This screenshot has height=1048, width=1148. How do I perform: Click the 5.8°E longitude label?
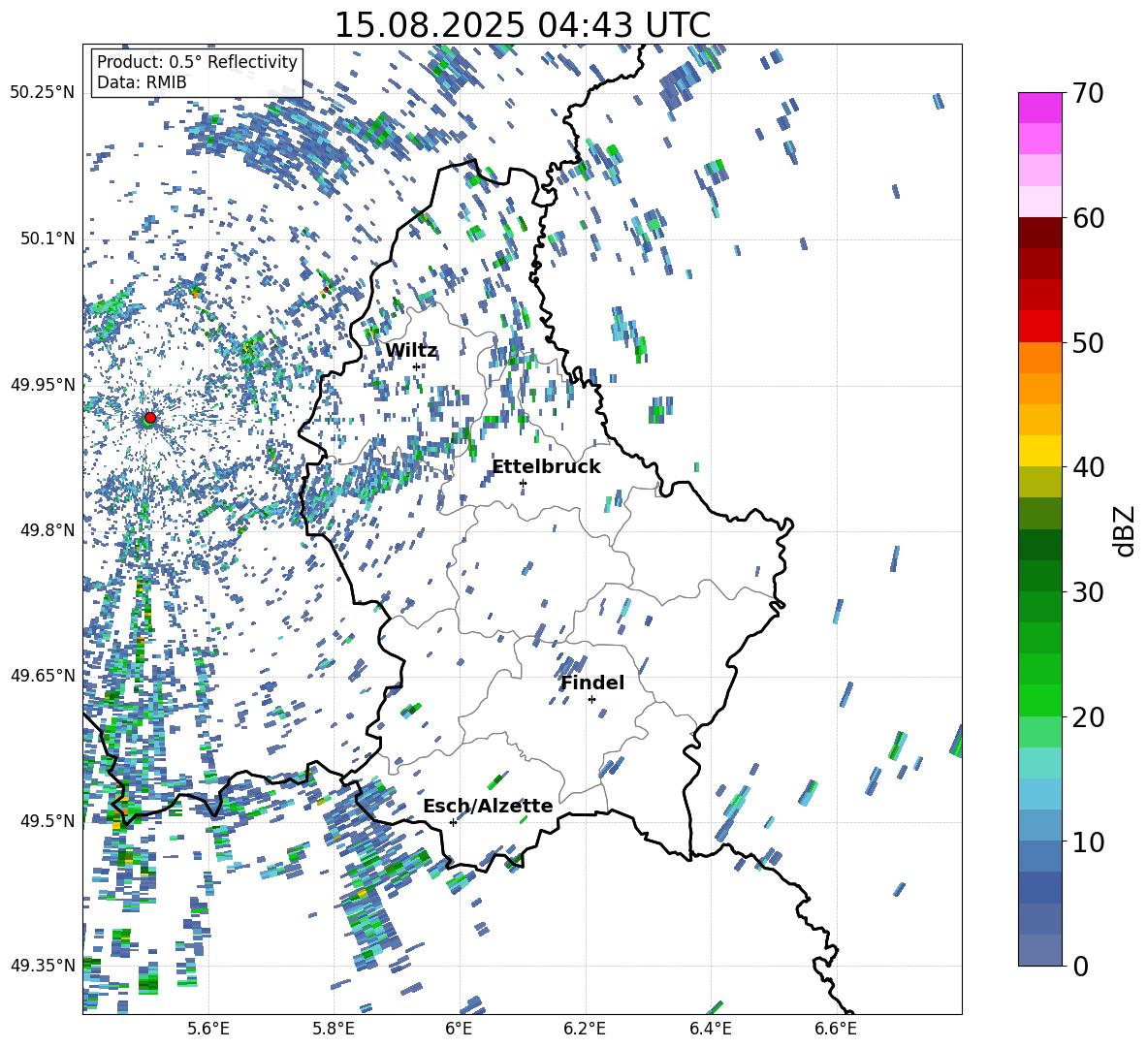(334, 1029)
